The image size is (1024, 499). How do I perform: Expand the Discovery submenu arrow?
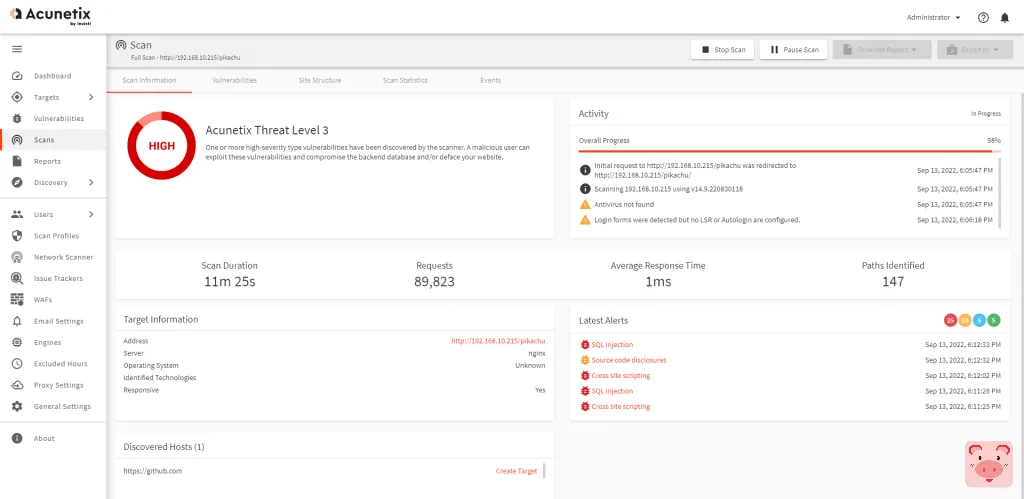pyautogui.click(x=91, y=182)
